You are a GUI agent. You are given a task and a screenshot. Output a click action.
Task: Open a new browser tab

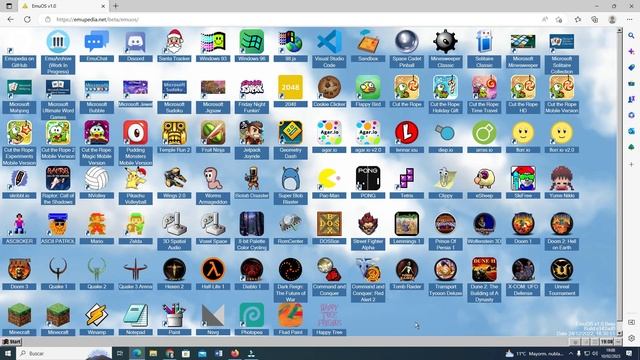pos(116,6)
